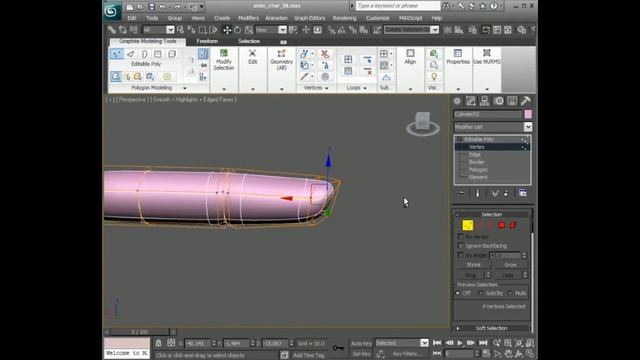Screen dimensions: 640x360
Task: Select yellow Vertex level button in Selection rollout
Action: tap(468, 225)
